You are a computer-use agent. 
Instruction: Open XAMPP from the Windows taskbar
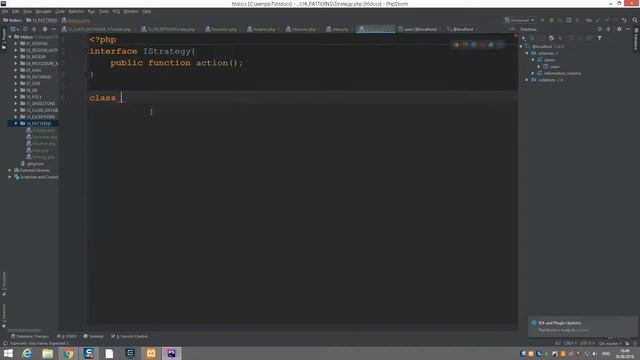click(151, 353)
